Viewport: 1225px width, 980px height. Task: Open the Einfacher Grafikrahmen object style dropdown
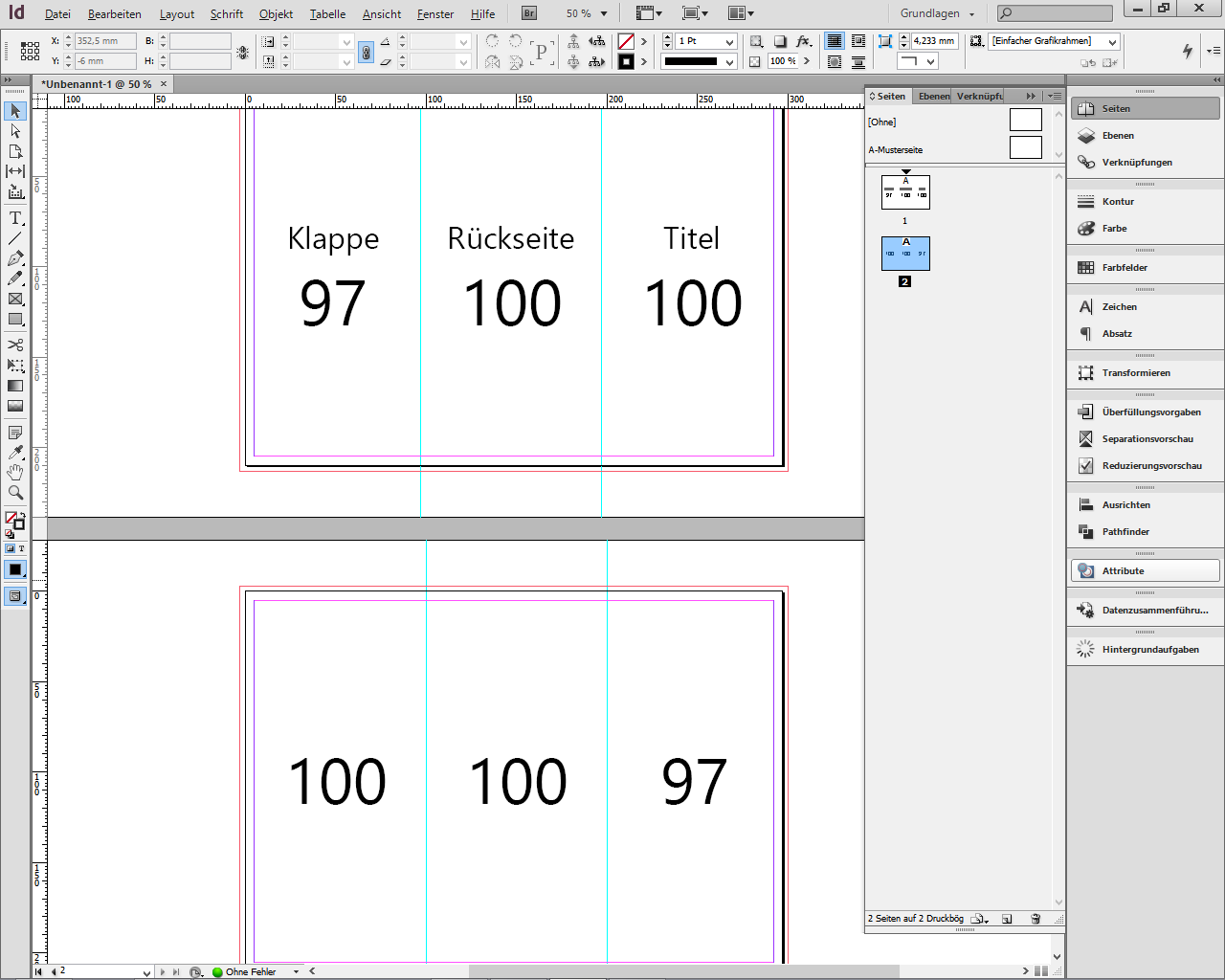pos(1112,42)
